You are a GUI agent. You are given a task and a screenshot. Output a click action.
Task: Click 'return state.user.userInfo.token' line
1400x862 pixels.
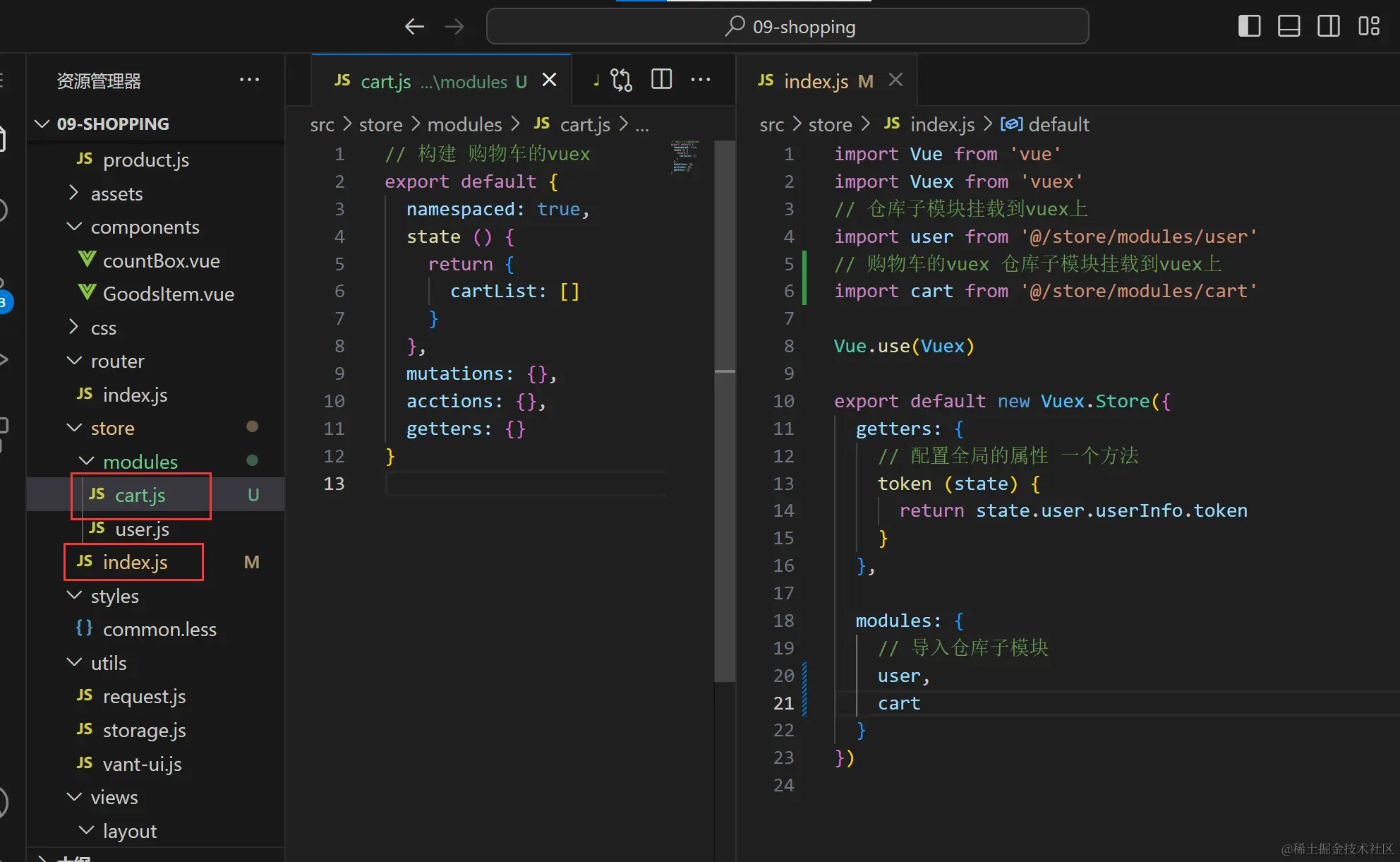1073,510
